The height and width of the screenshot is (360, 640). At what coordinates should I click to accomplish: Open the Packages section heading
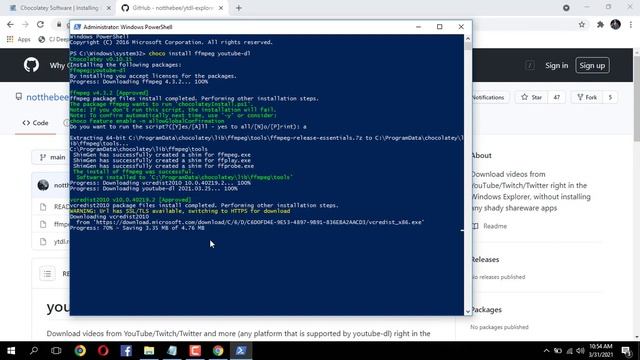[x=486, y=310]
